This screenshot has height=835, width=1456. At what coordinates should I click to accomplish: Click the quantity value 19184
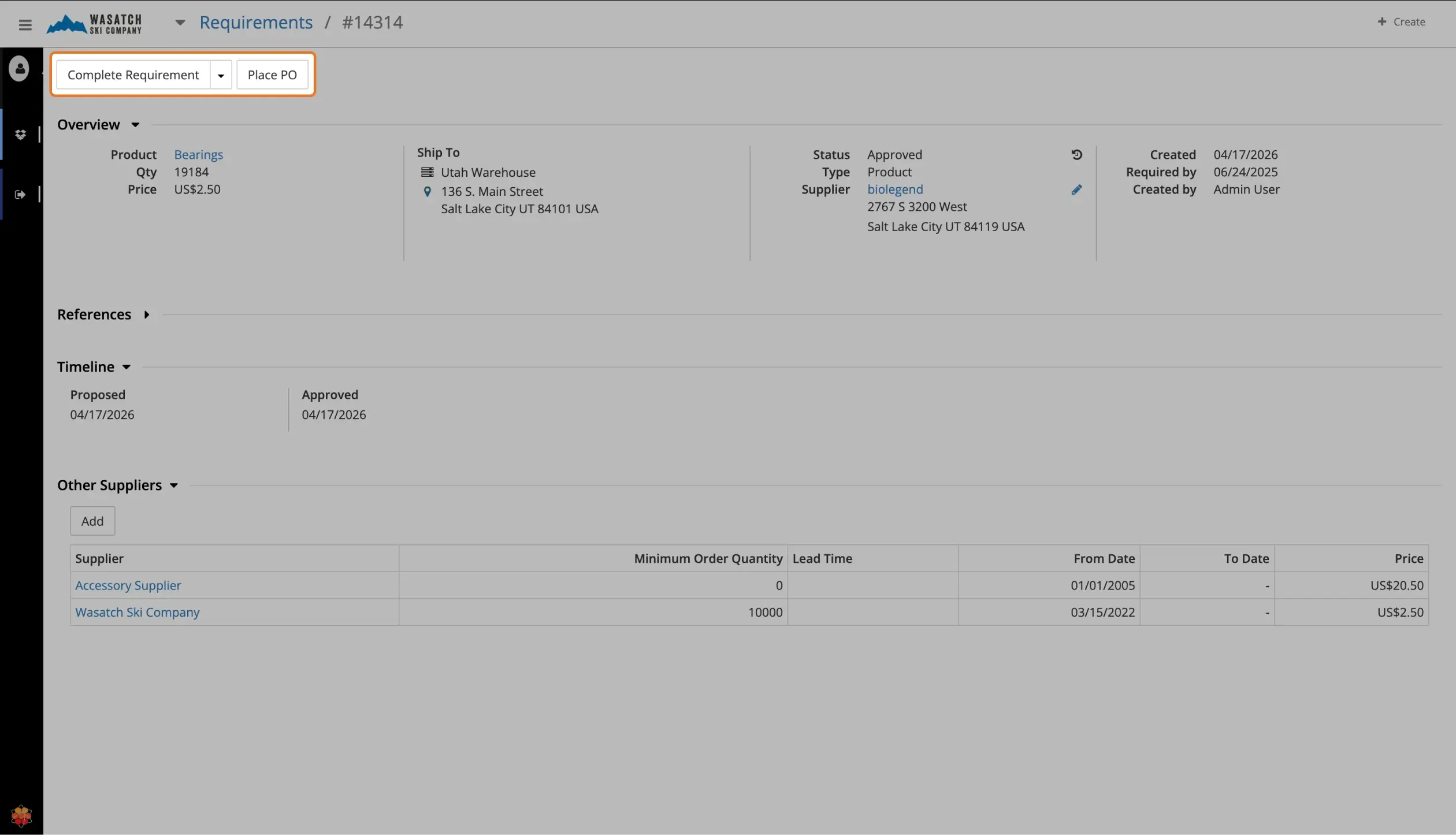pyautogui.click(x=191, y=172)
